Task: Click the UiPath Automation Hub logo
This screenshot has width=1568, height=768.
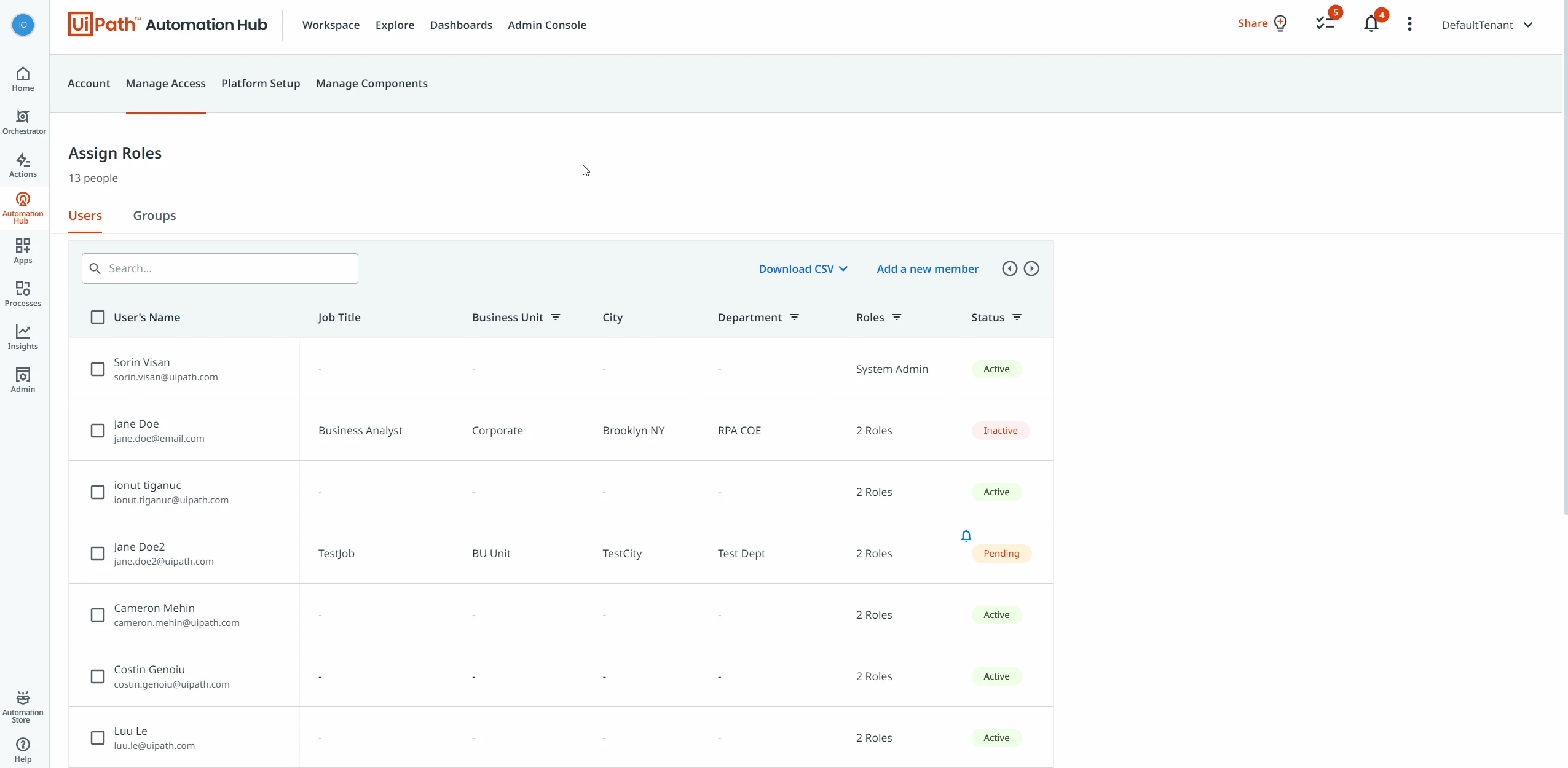Action: click(167, 25)
